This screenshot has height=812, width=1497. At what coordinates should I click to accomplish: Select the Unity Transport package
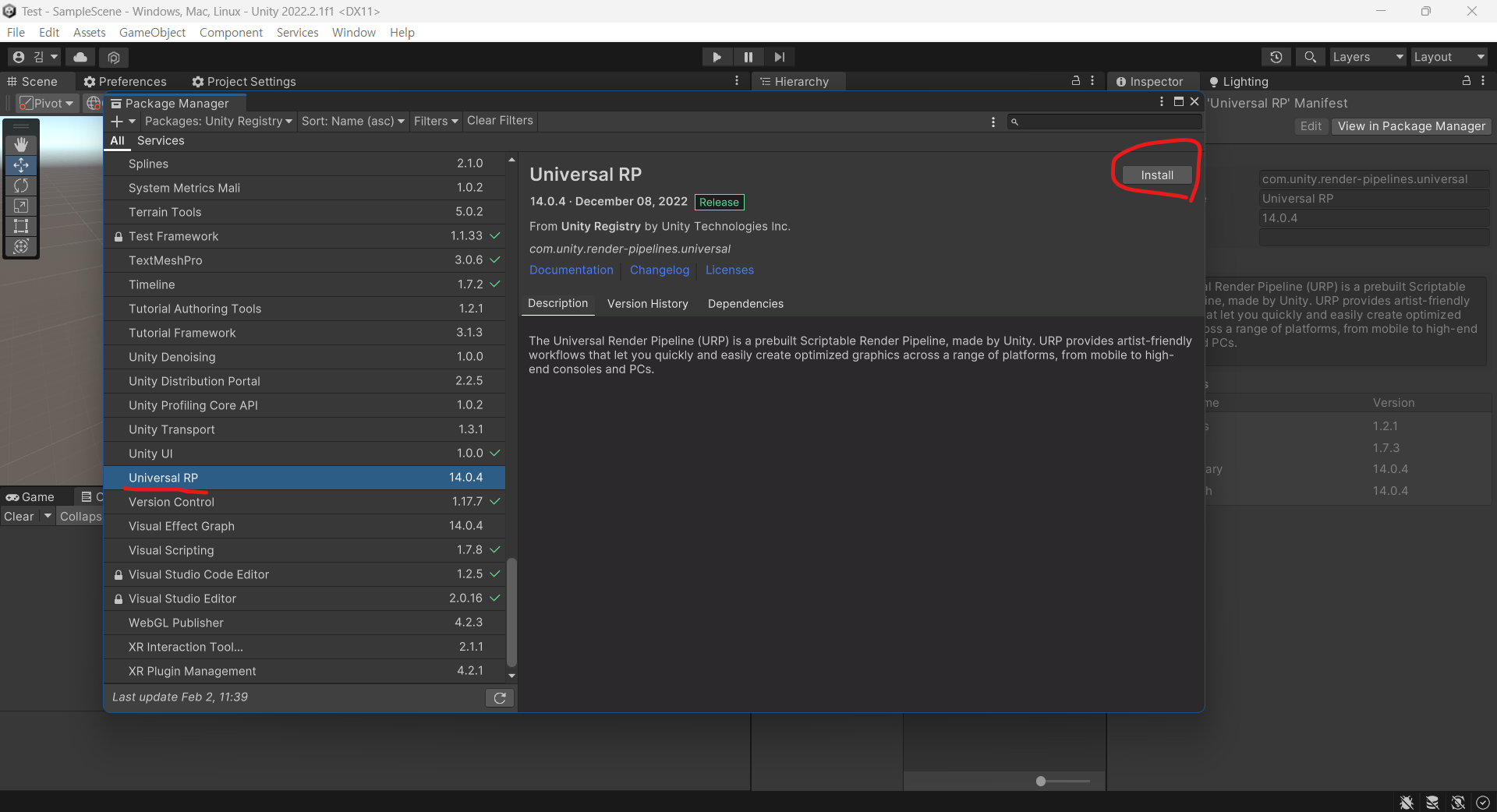[305, 429]
